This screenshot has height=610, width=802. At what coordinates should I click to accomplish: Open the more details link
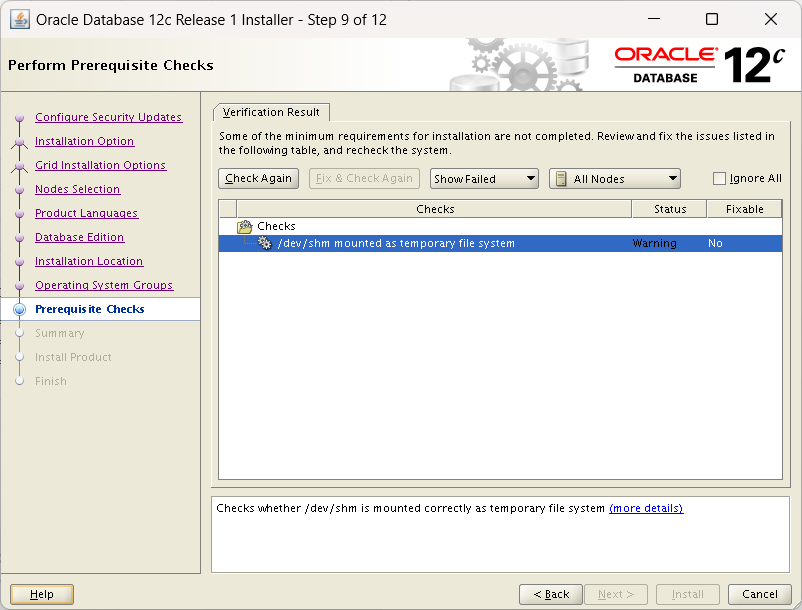pyautogui.click(x=646, y=508)
